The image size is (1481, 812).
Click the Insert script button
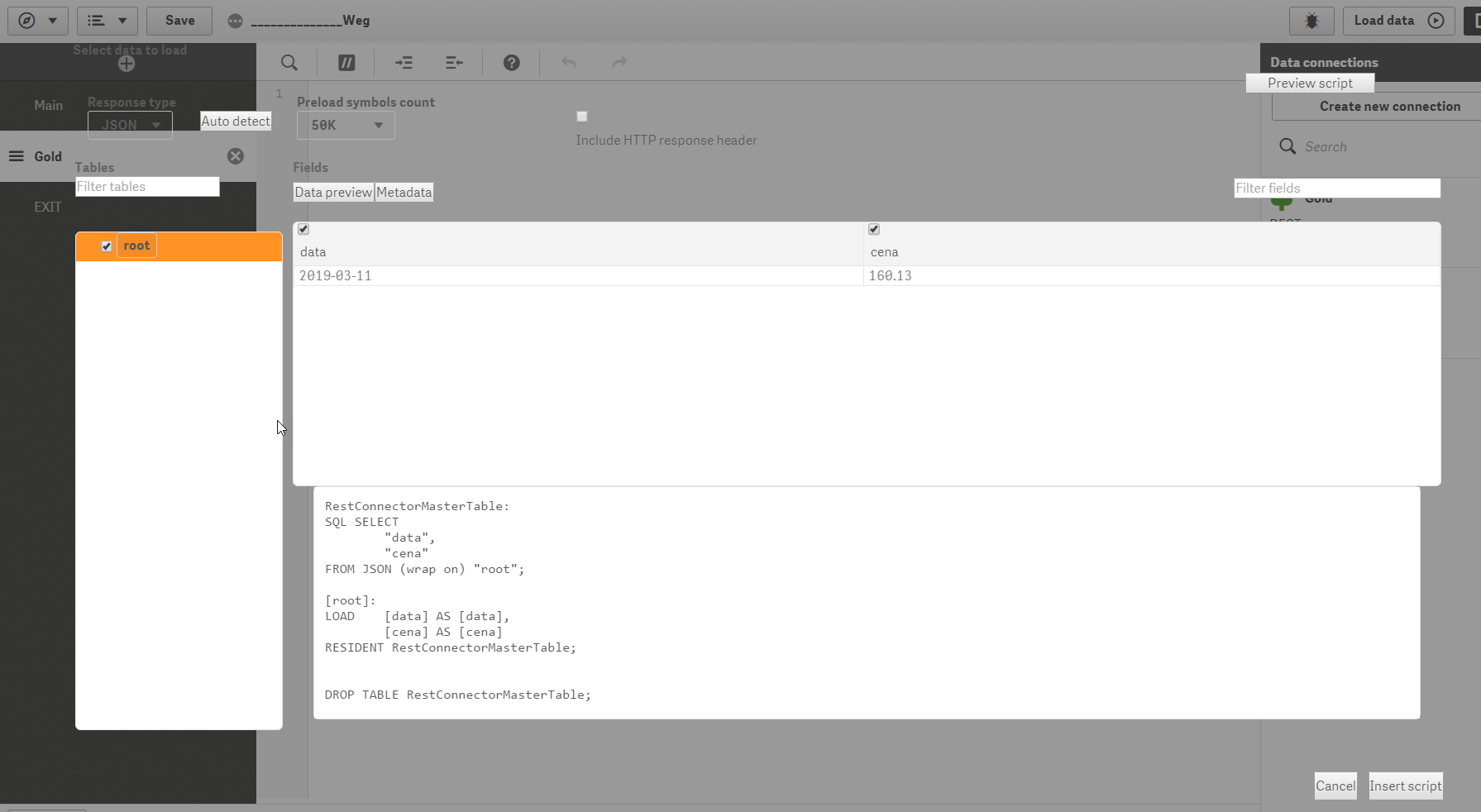(x=1404, y=786)
